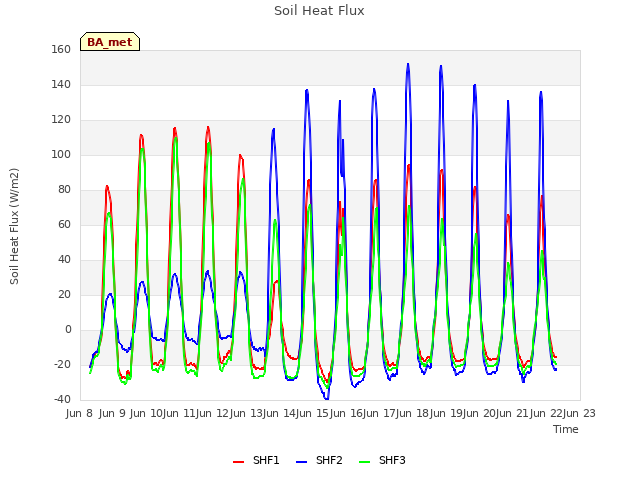Click the Jun 20 x-axis label
The width and height of the screenshot is (640, 480).
point(479,413)
